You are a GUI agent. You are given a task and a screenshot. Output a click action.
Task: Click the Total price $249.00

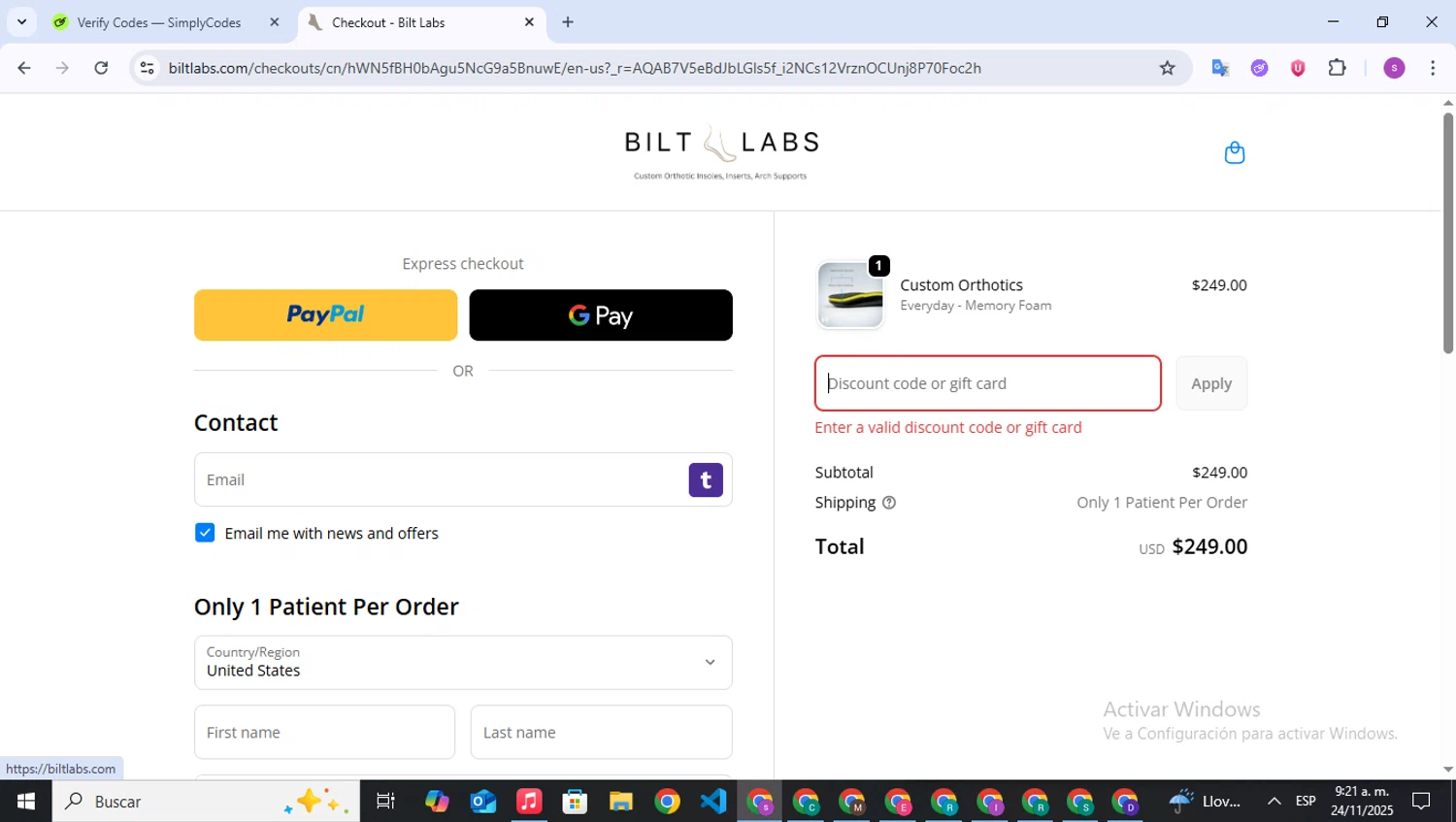click(x=1209, y=546)
